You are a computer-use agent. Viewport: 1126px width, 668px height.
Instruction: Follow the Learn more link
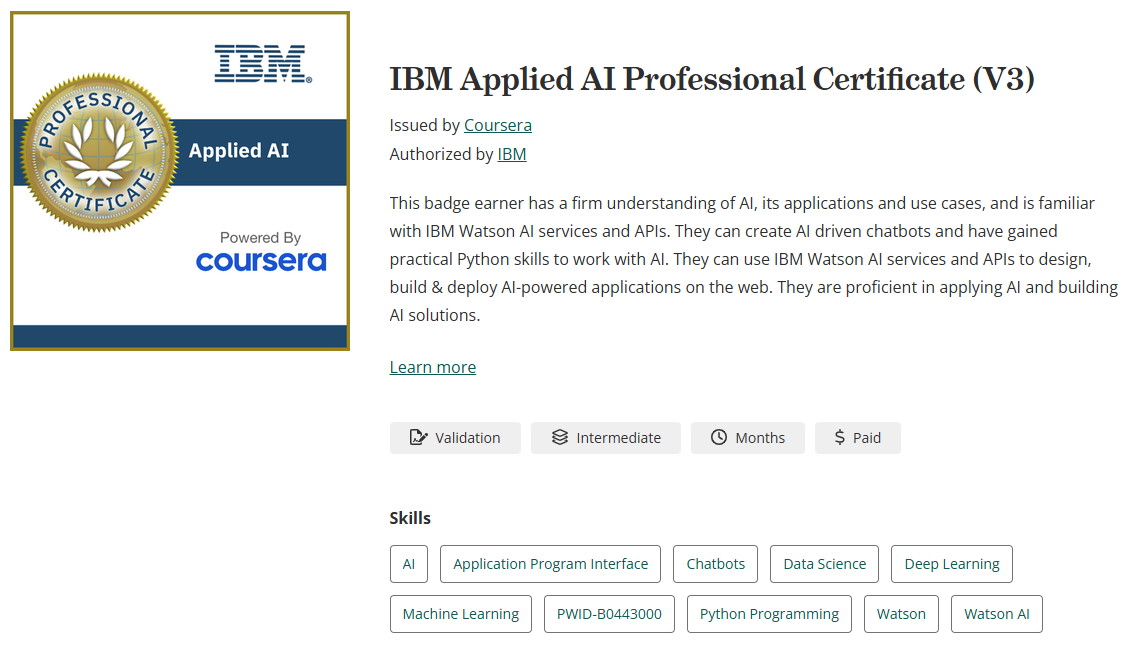tap(432, 367)
